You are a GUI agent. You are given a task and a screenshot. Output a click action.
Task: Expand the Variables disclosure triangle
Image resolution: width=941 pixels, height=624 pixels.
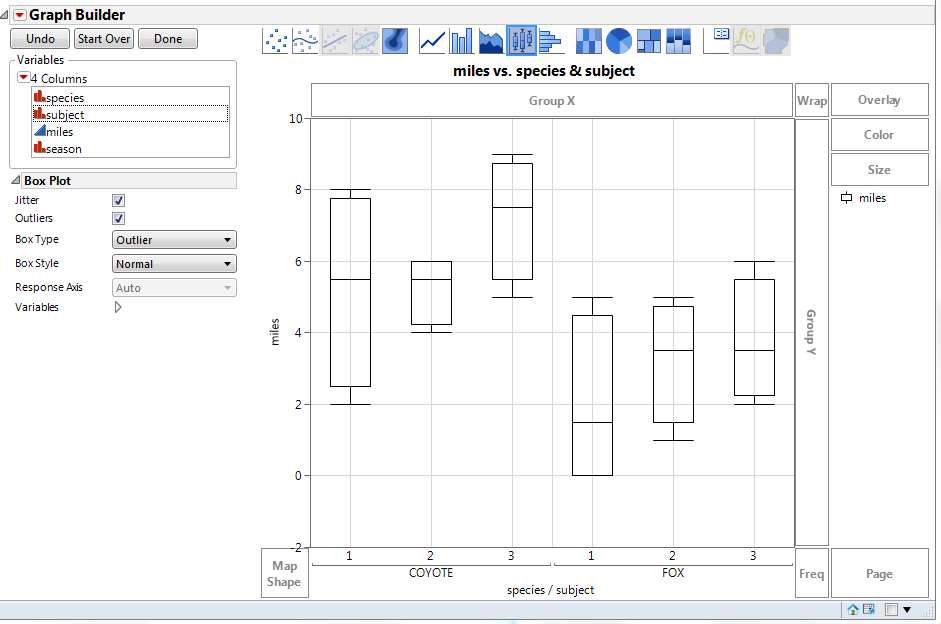point(118,307)
